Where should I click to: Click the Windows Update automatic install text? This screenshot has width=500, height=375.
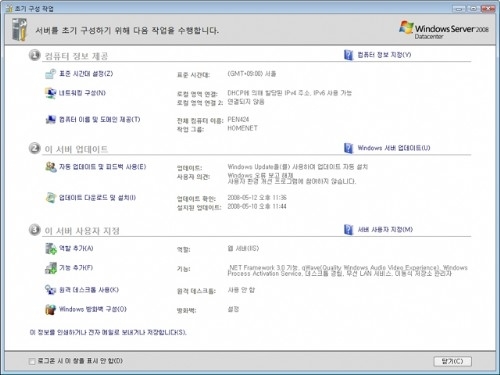click(298, 167)
